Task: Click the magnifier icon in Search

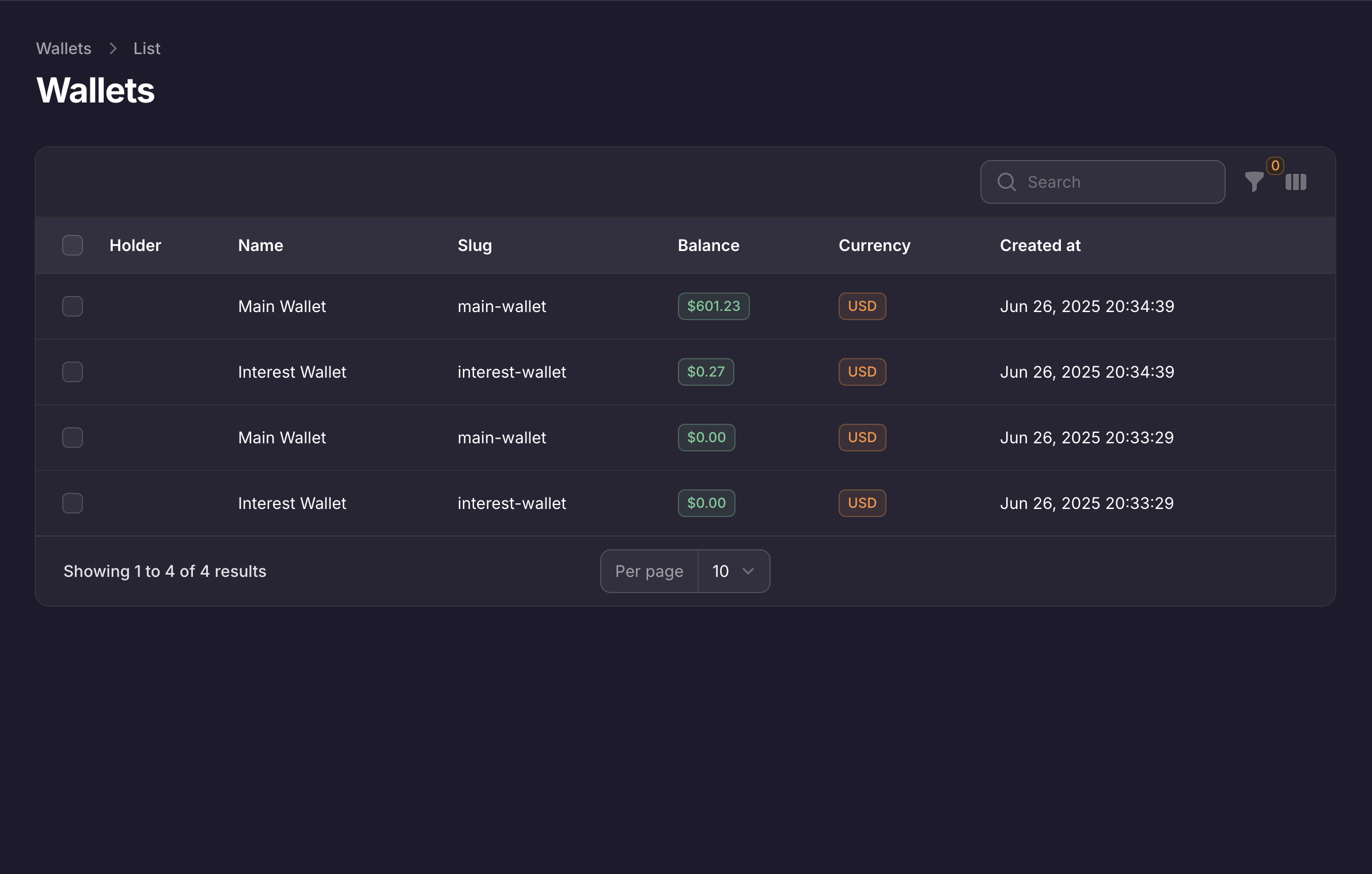Action: tap(1006, 182)
